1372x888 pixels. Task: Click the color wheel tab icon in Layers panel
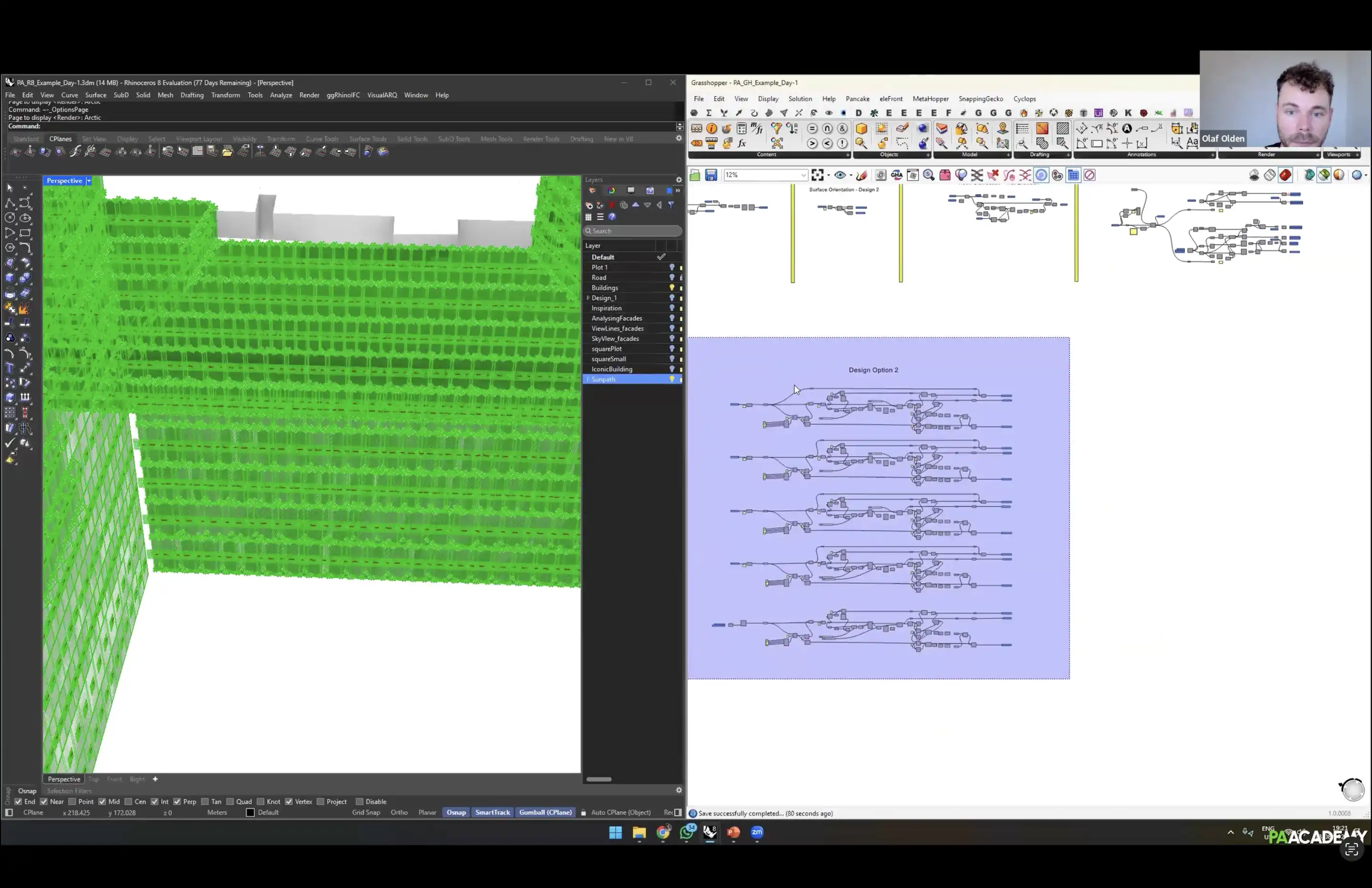tap(611, 191)
